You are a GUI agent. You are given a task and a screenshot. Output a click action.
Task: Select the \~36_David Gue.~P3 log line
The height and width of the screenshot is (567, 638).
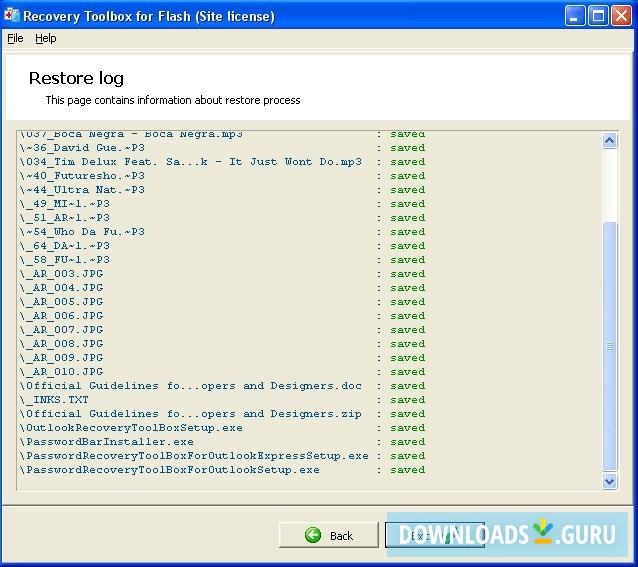tap(223, 148)
